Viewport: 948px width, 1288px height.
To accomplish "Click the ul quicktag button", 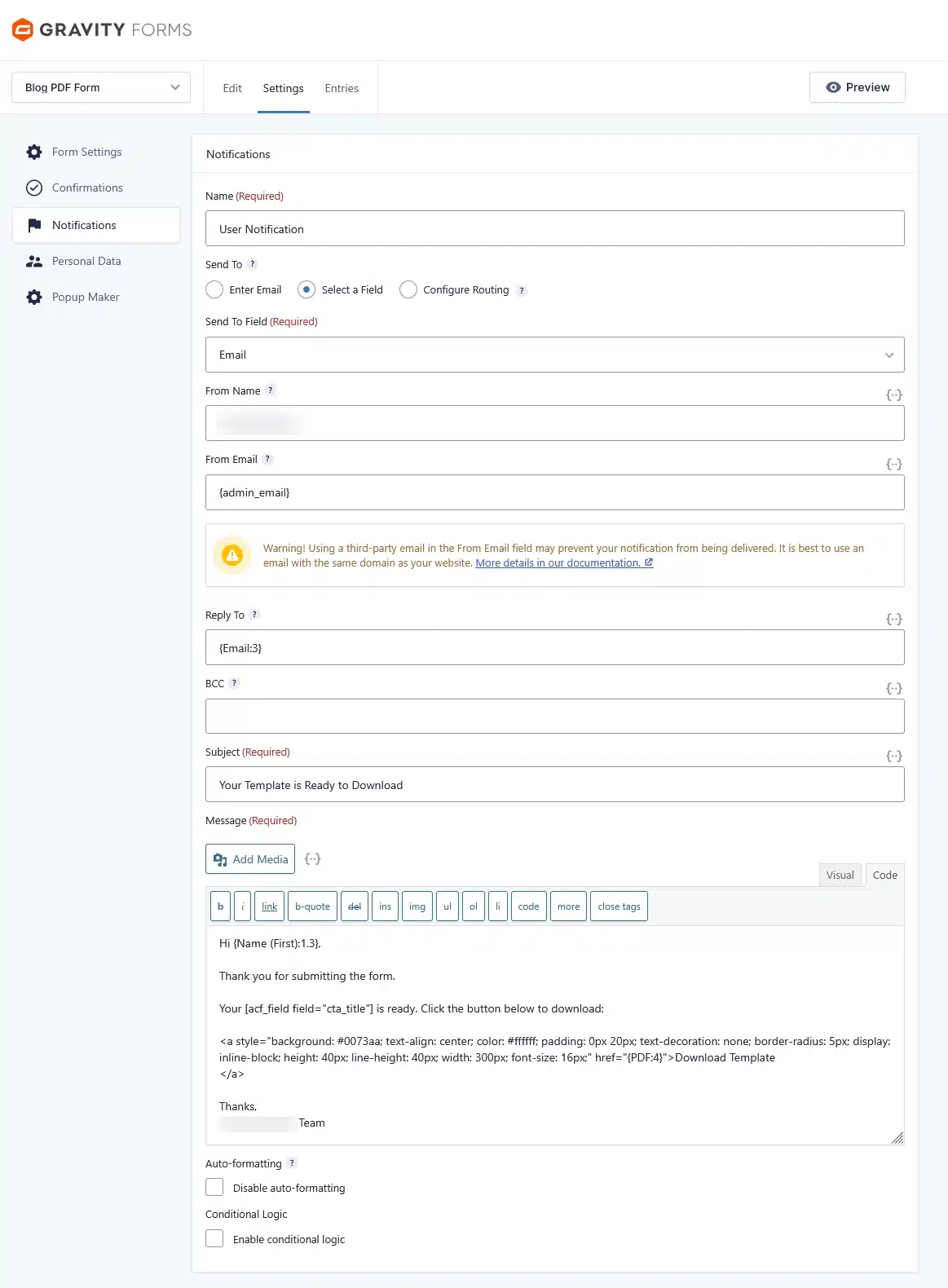I will (448, 906).
